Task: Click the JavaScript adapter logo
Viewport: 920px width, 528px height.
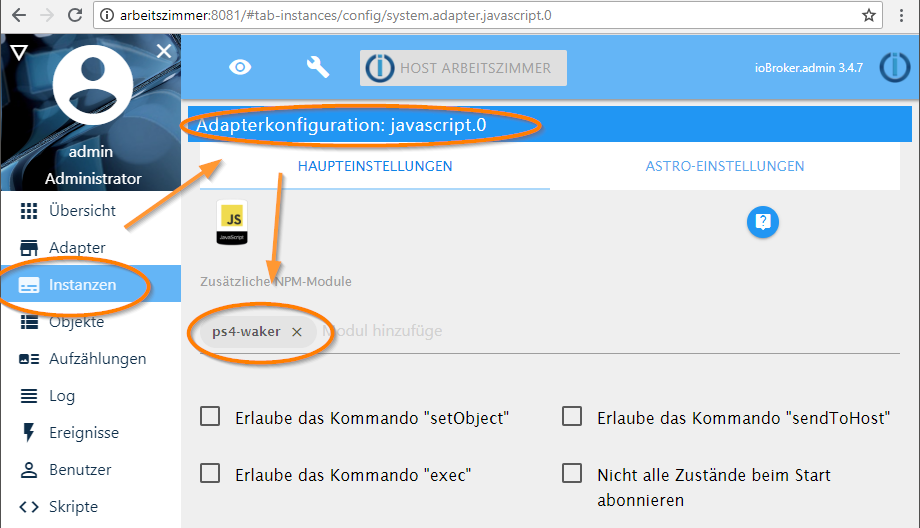Action: 232,222
